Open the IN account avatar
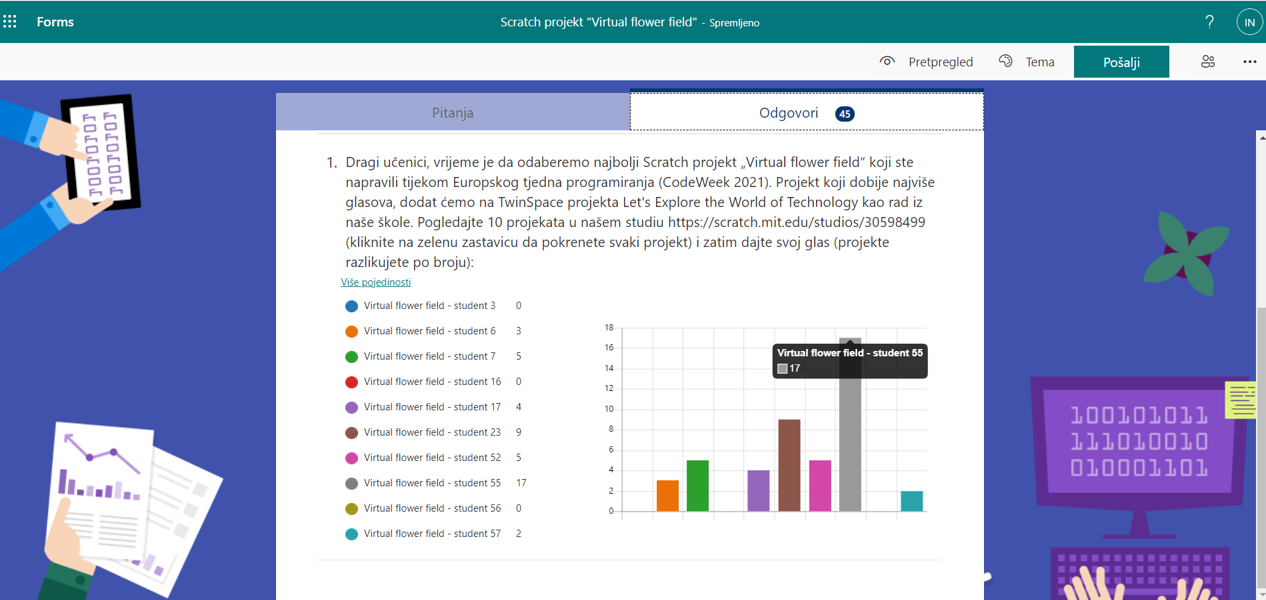The height and width of the screenshot is (600, 1266). 1249,21
